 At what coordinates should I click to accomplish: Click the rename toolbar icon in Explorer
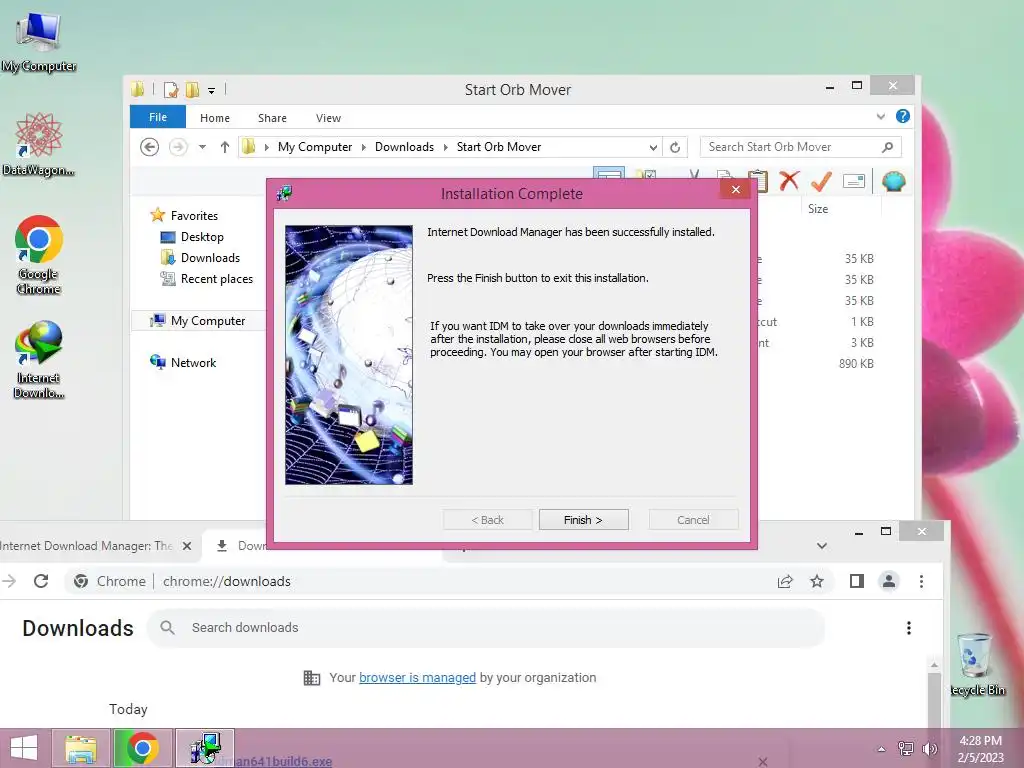(x=854, y=181)
